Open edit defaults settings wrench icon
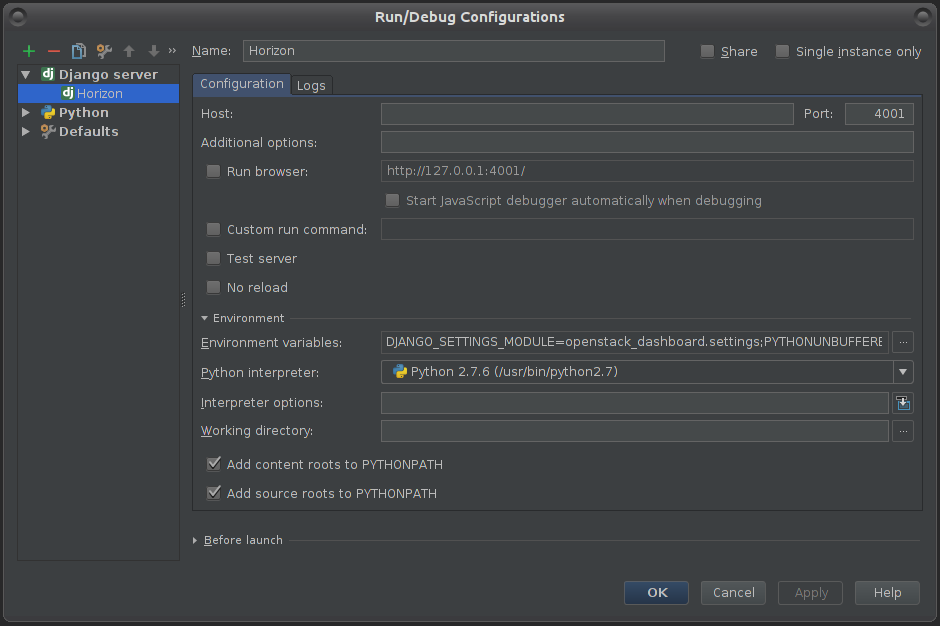This screenshot has height=626, width=940. (x=104, y=51)
